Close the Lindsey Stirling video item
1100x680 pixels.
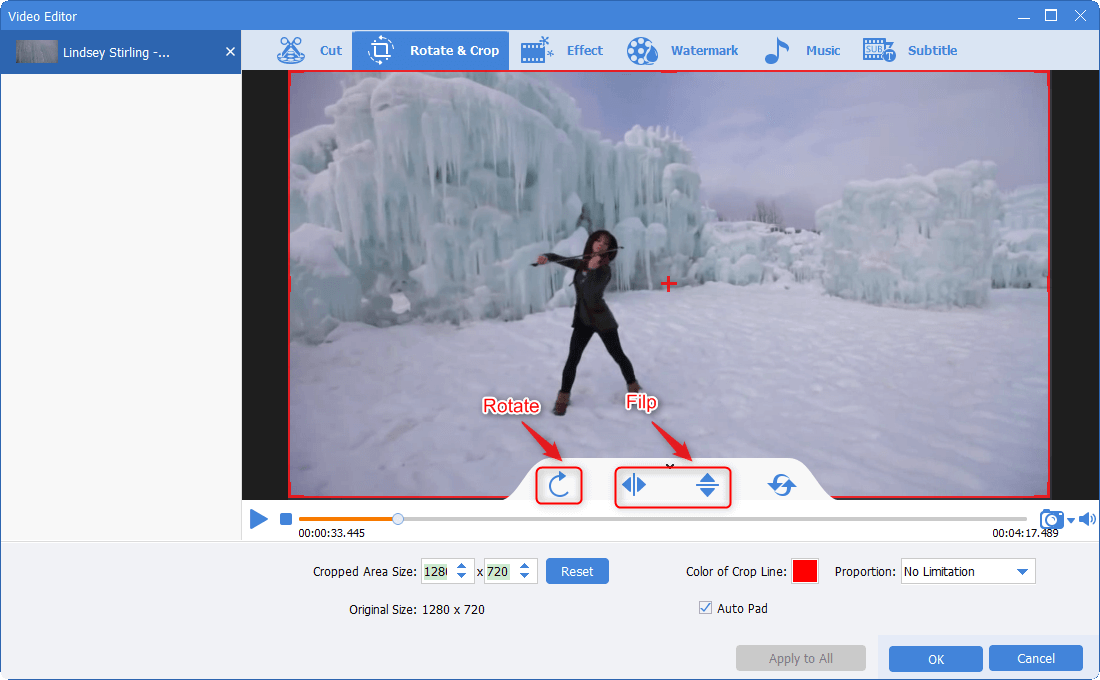click(230, 52)
